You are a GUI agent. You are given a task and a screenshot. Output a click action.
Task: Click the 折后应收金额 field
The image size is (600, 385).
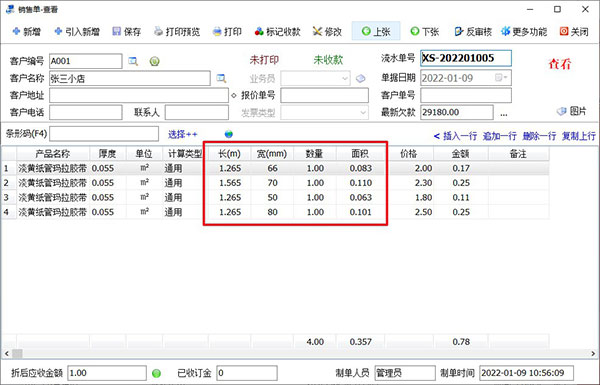coord(107,373)
